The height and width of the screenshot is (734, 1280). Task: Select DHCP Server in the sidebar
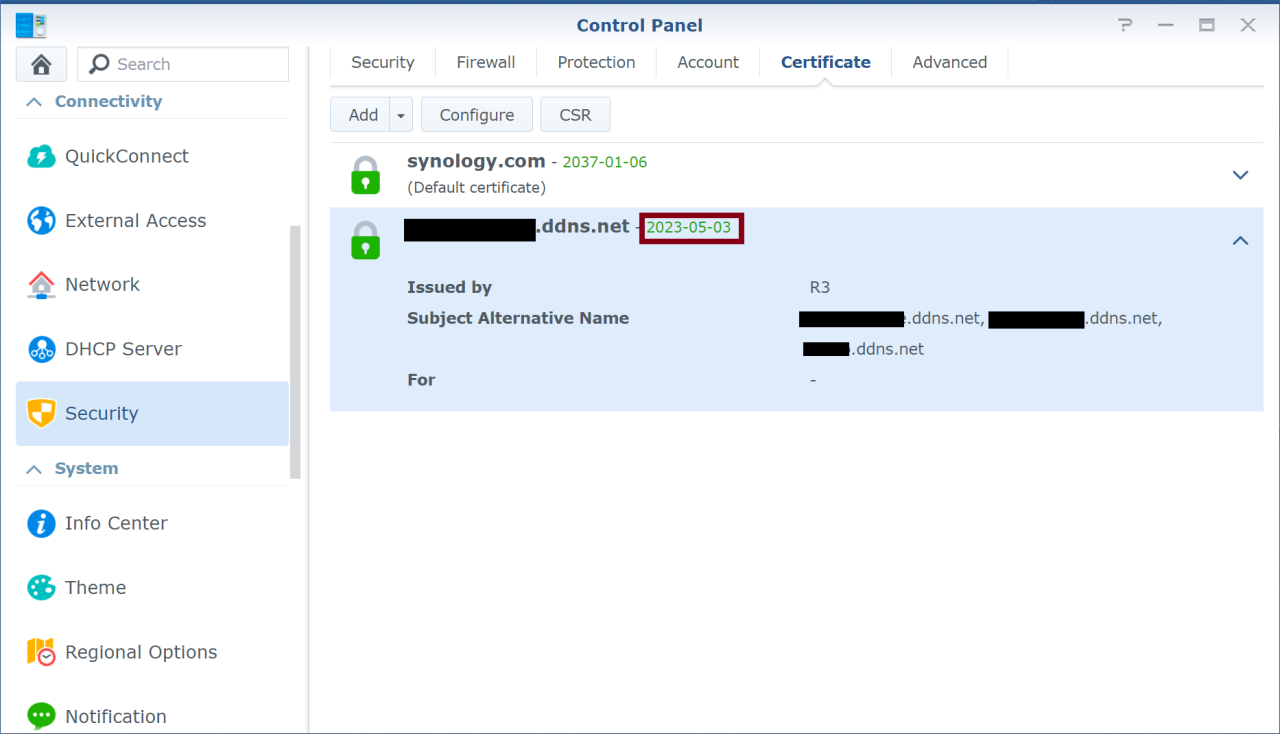123,349
